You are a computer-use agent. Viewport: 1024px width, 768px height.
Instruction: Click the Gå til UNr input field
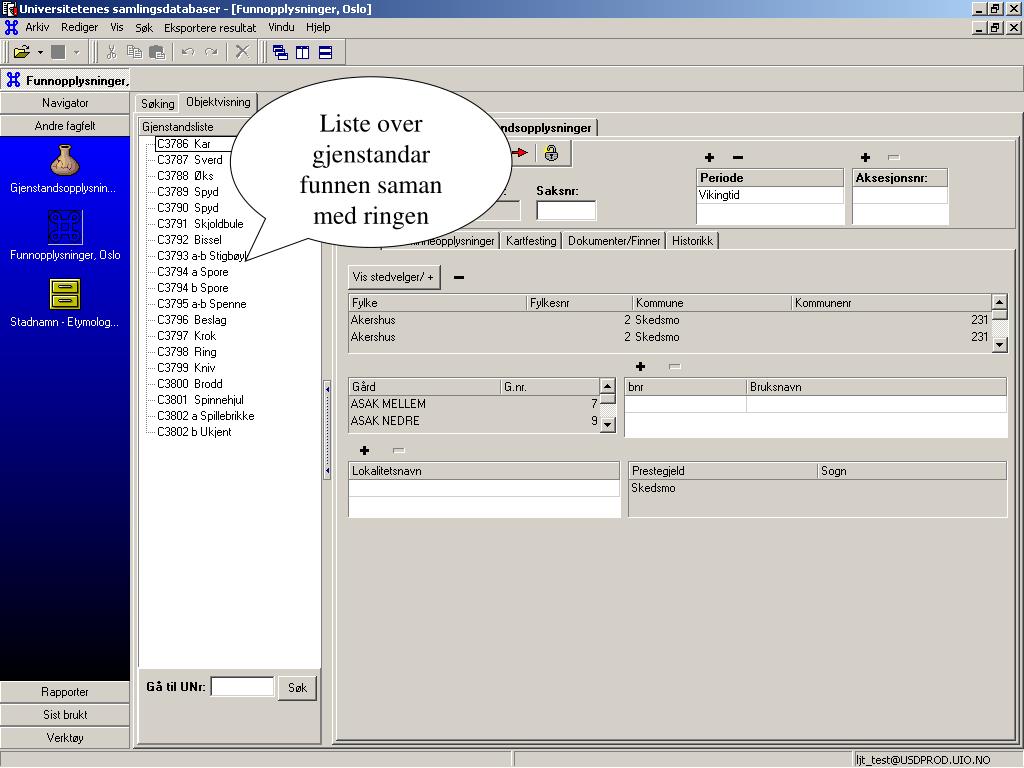(242, 686)
